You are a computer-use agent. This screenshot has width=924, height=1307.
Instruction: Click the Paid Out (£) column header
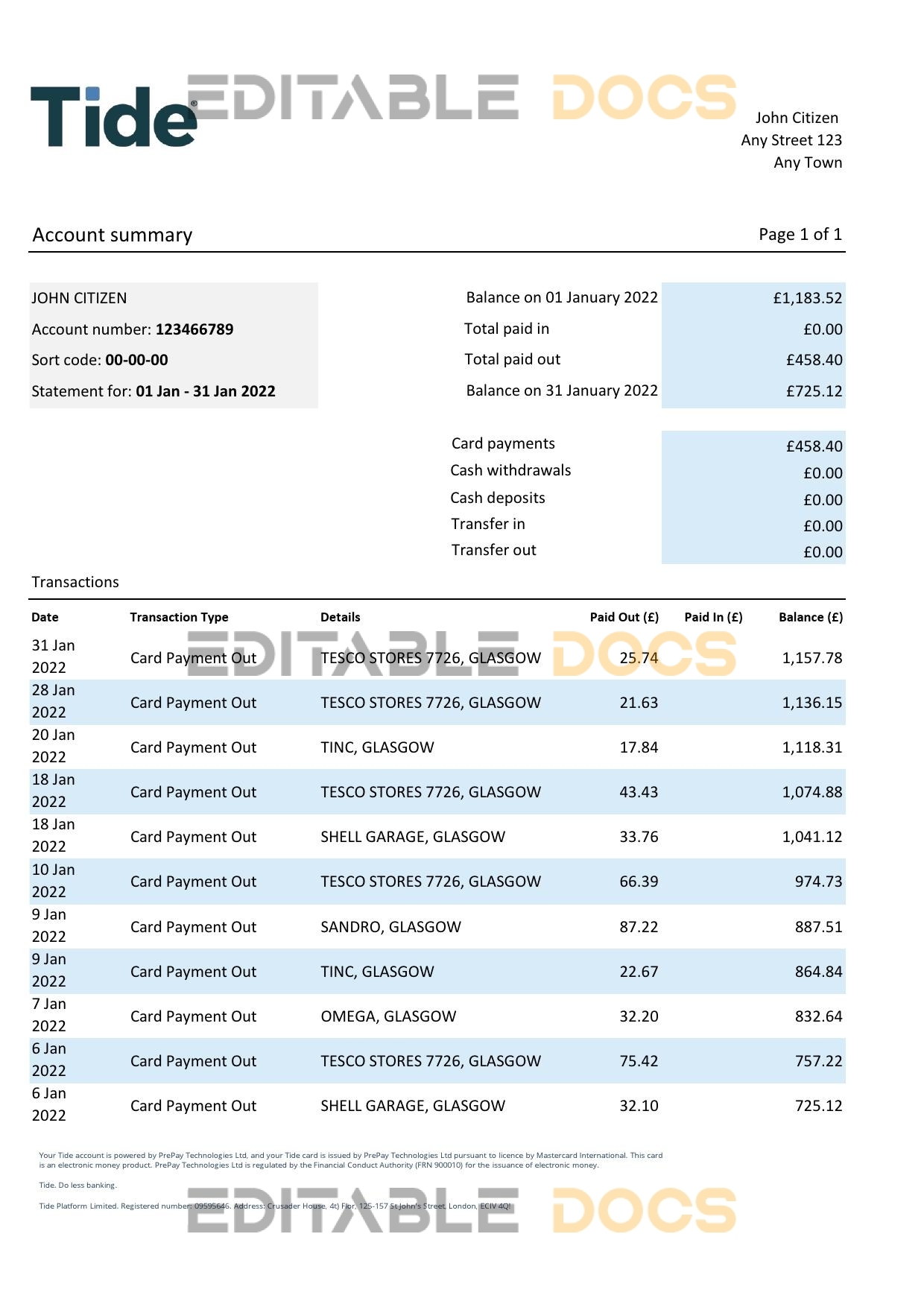coord(624,617)
